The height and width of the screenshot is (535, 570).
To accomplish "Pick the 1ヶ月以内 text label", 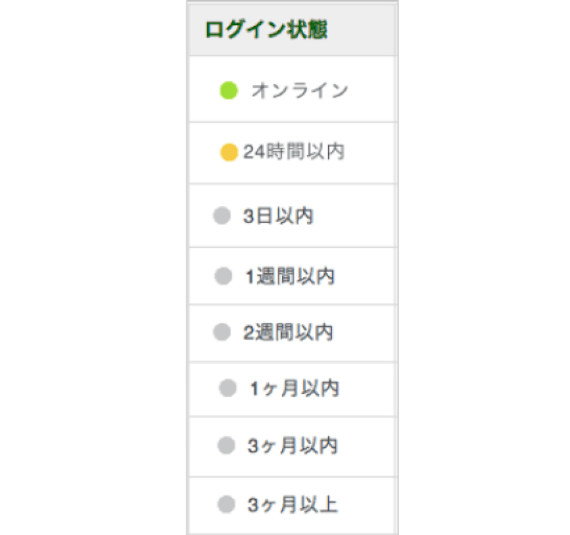I will click(x=294, y=388).
